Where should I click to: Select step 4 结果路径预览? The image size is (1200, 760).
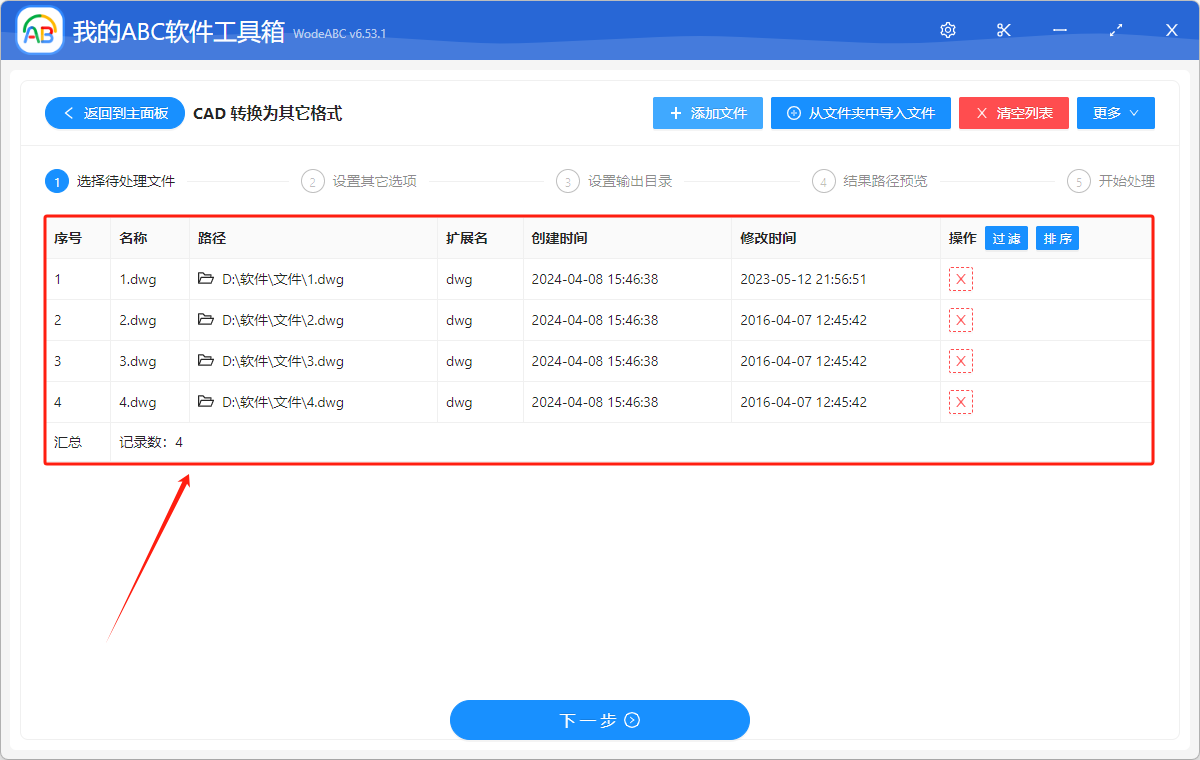871,181
